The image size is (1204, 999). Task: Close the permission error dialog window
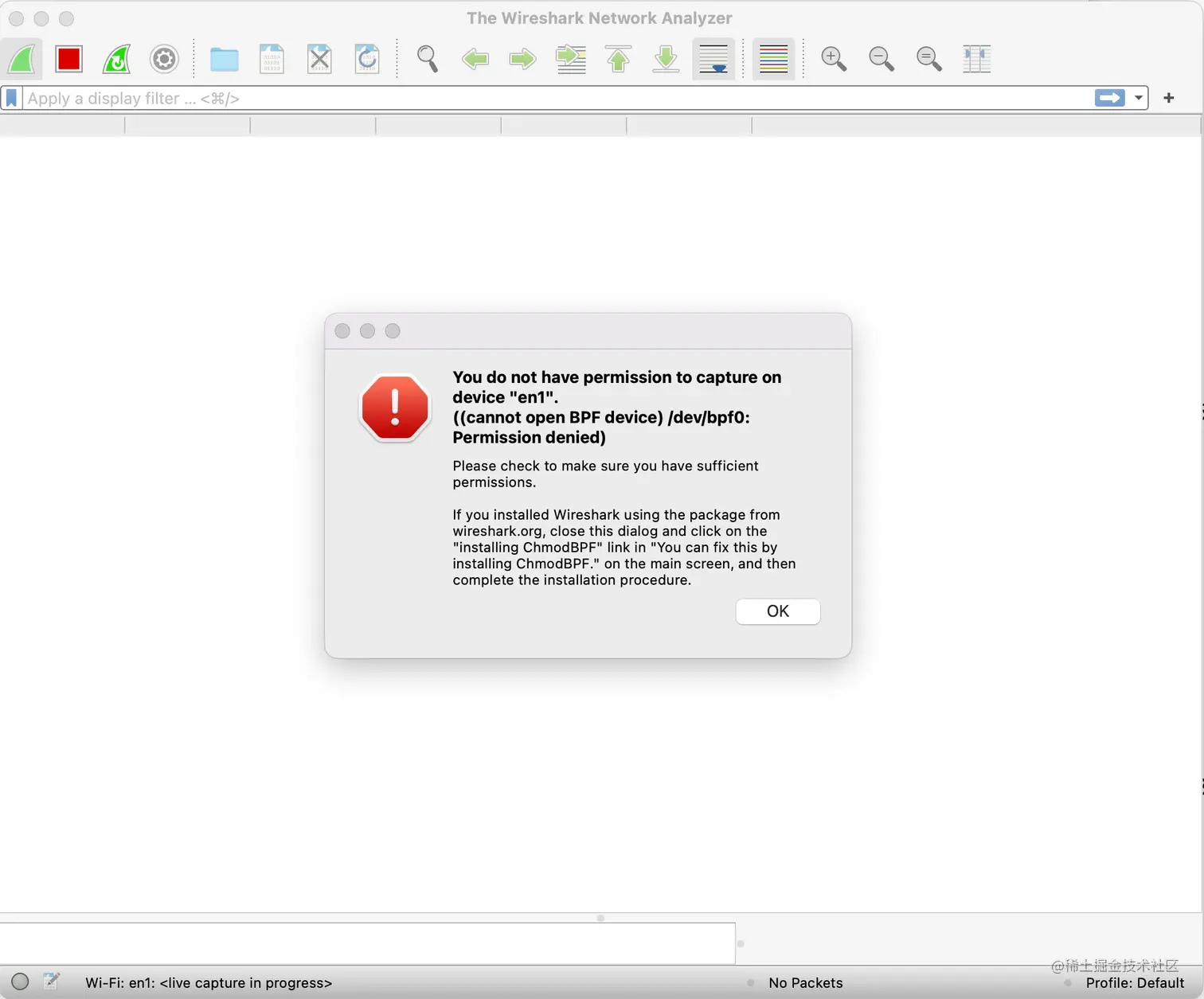click(x=342, y=331)
